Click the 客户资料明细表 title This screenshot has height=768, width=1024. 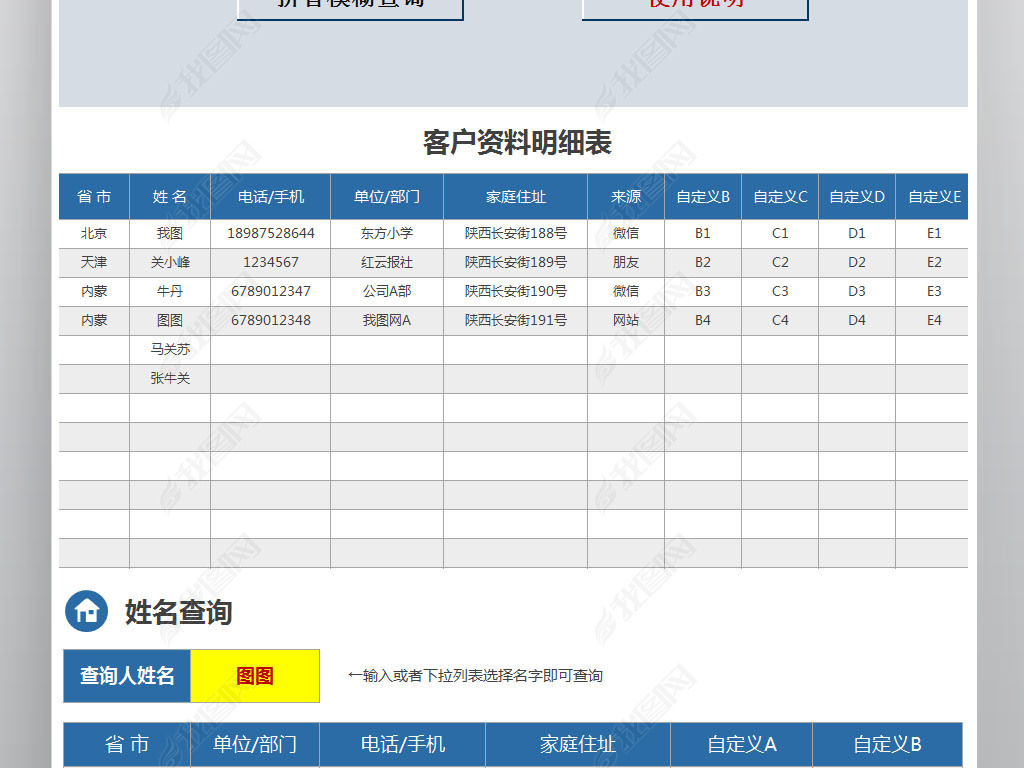tap(519, 143)
